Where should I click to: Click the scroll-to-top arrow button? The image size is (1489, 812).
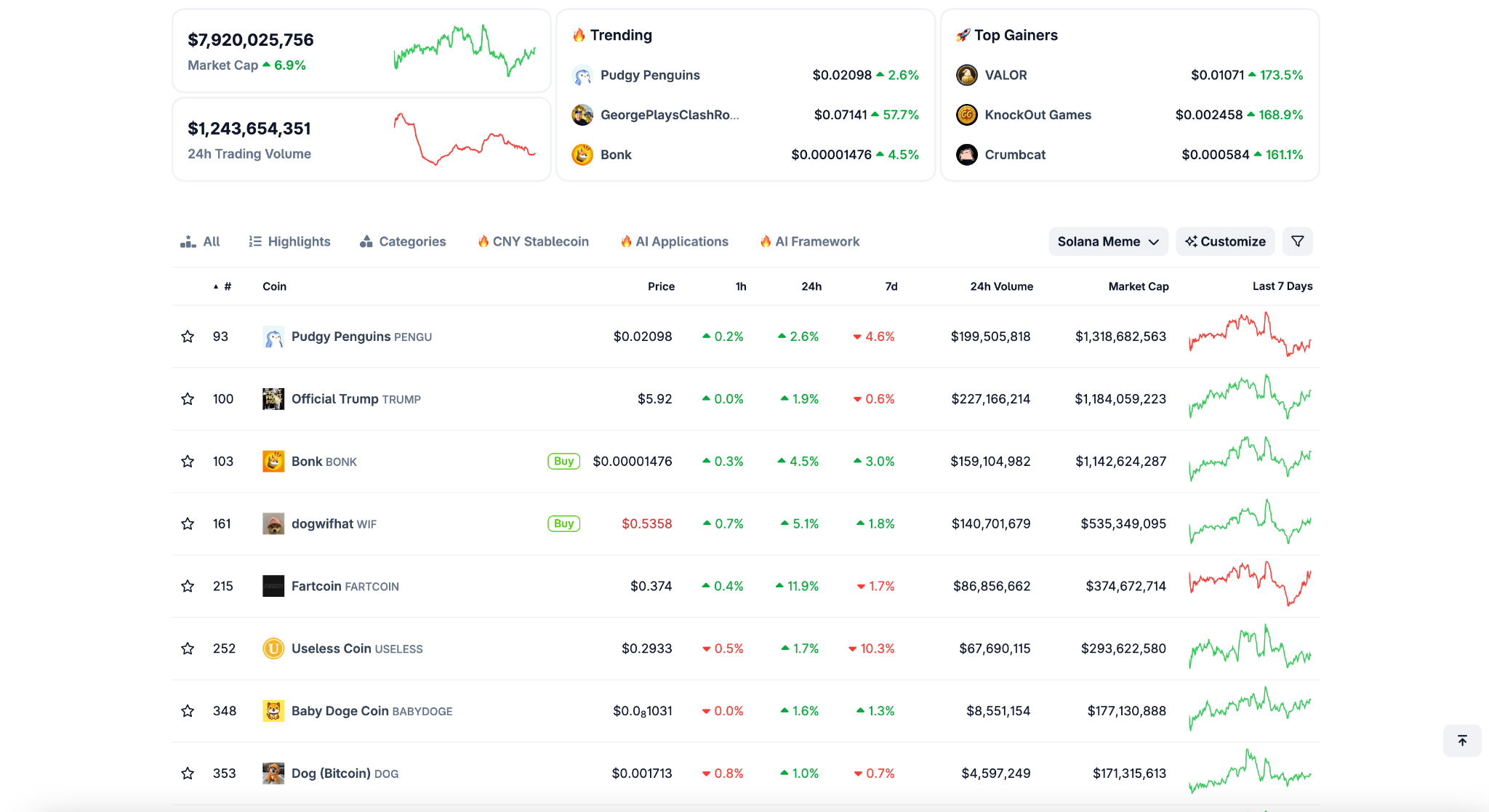1462,741
